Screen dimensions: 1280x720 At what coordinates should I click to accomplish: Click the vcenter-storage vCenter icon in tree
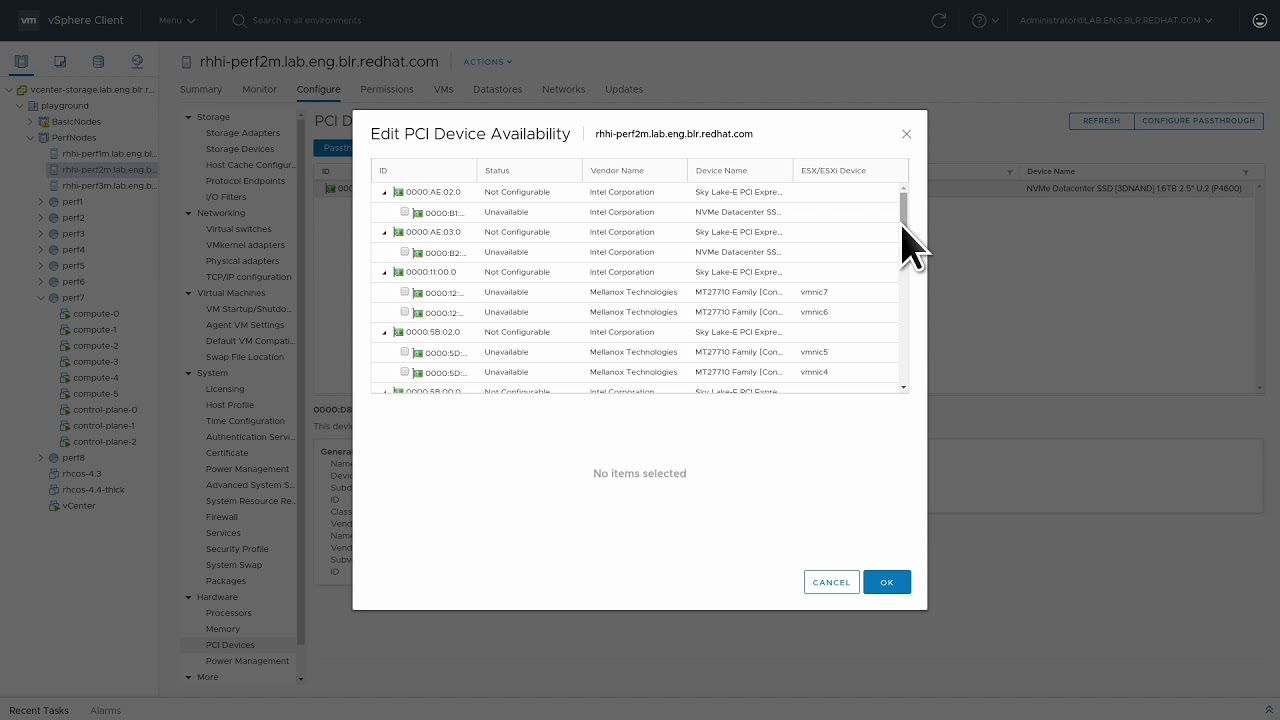pyautogui.click(x=22, y=90)
